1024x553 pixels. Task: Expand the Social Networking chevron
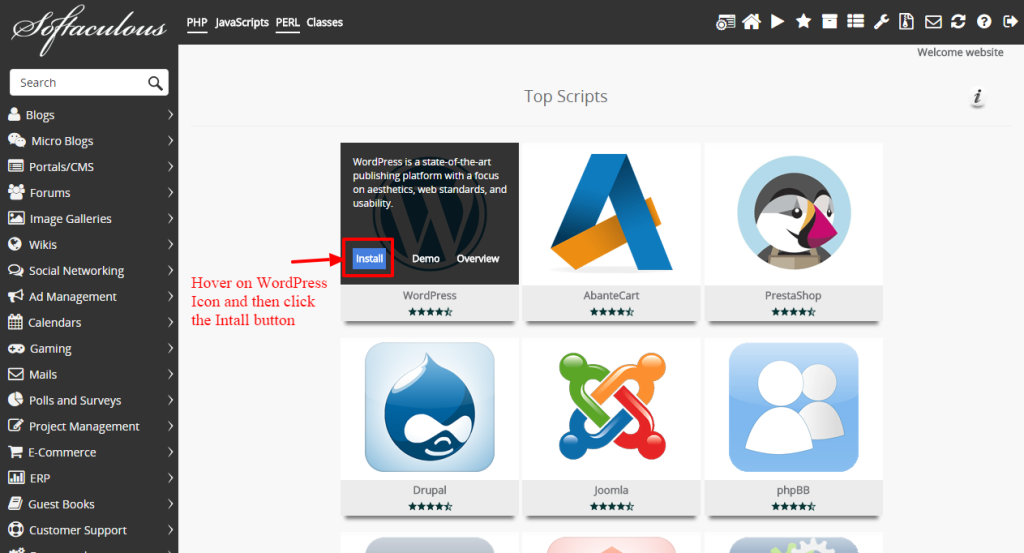(170, 270)
